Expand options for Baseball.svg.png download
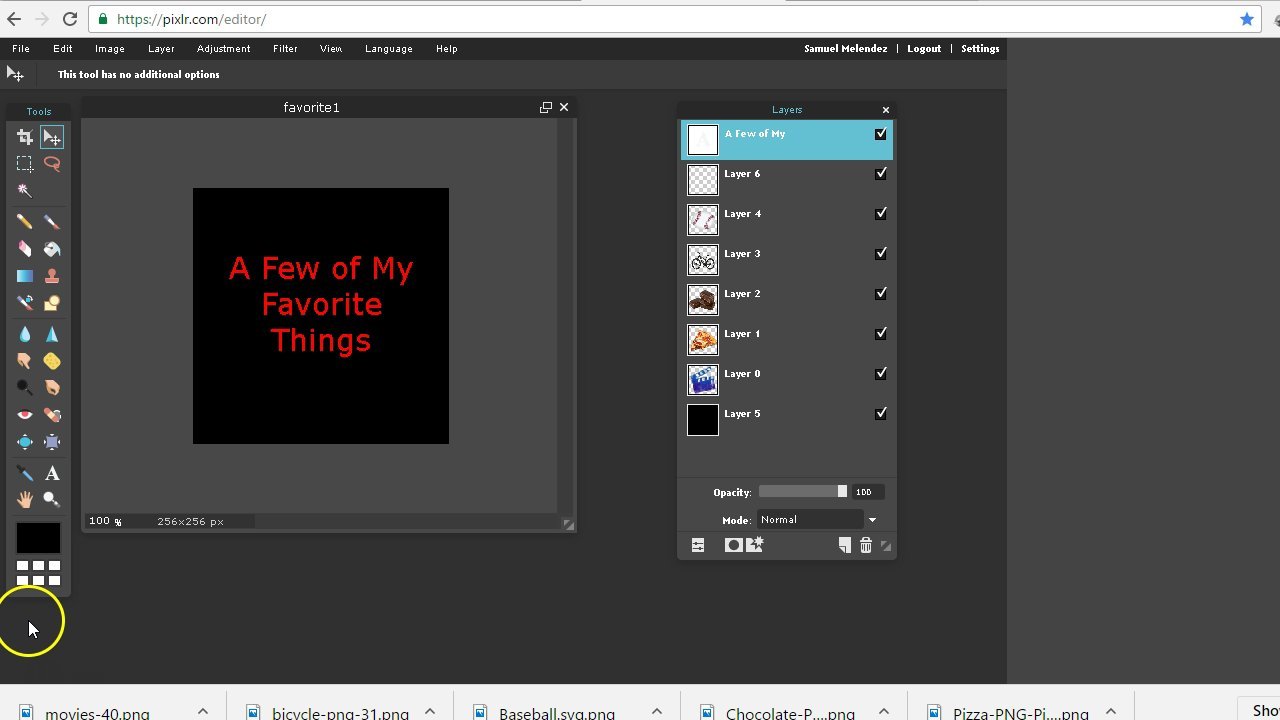The image size is (1280, 720). [x=657, y=712]
